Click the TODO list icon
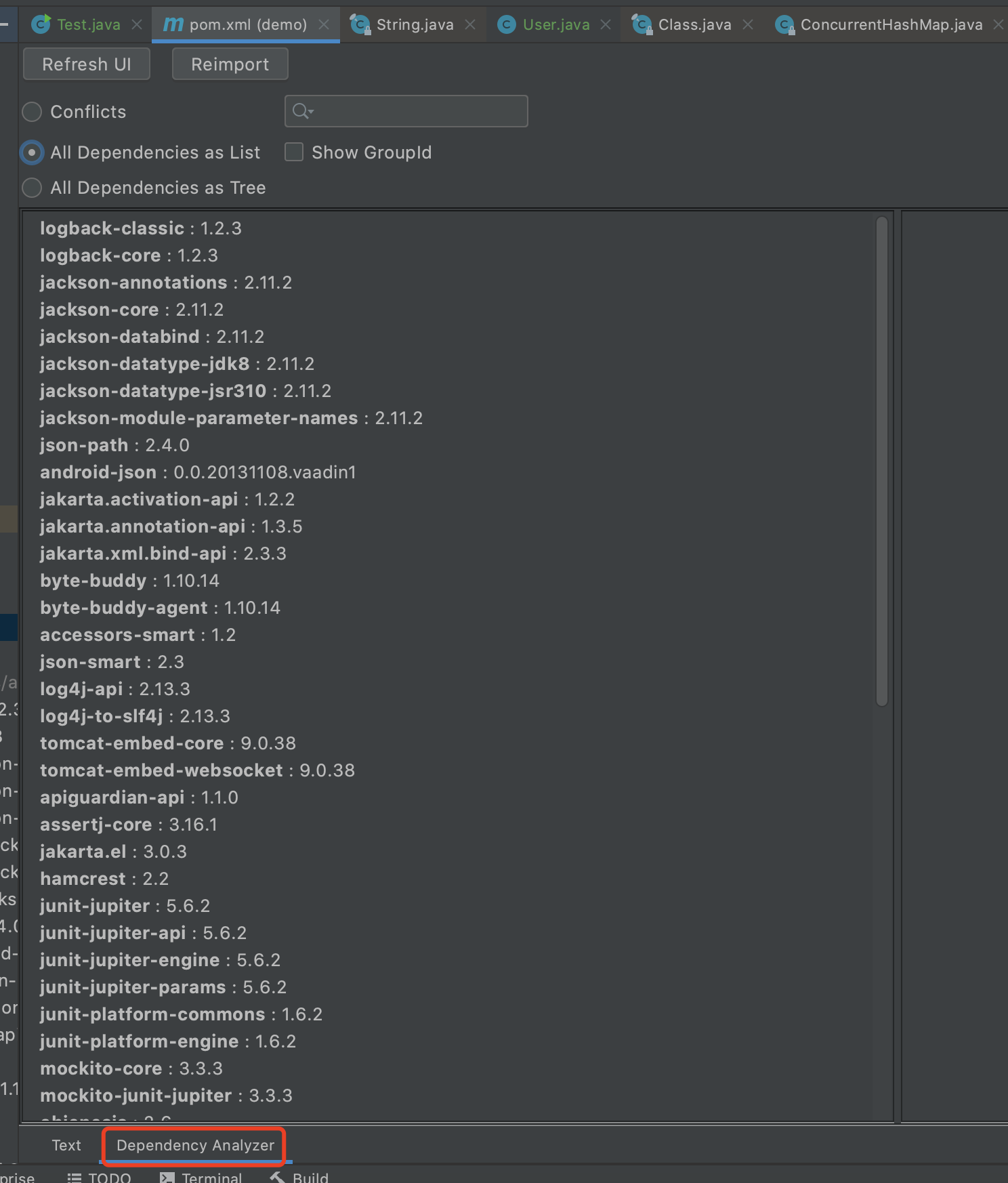The image size is (1008, 1183). 75,1178
